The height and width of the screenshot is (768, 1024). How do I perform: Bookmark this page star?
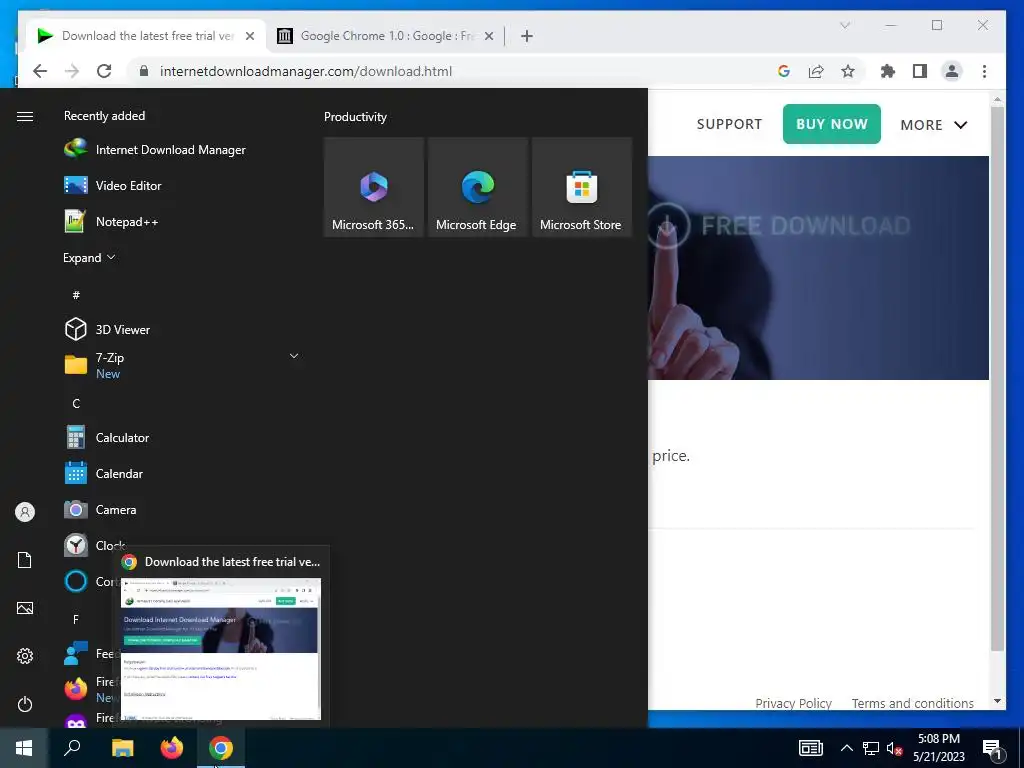tap(848, 71)
